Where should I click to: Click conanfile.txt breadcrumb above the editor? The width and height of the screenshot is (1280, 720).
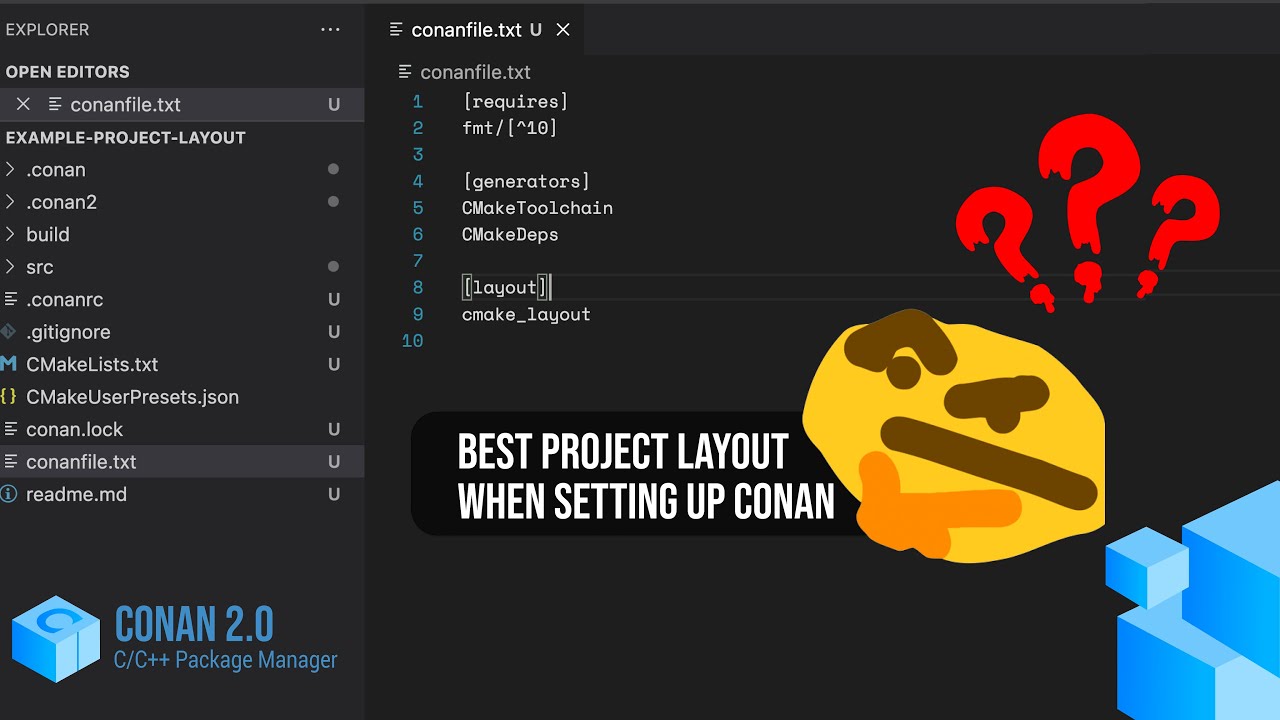tap(475, 72)
